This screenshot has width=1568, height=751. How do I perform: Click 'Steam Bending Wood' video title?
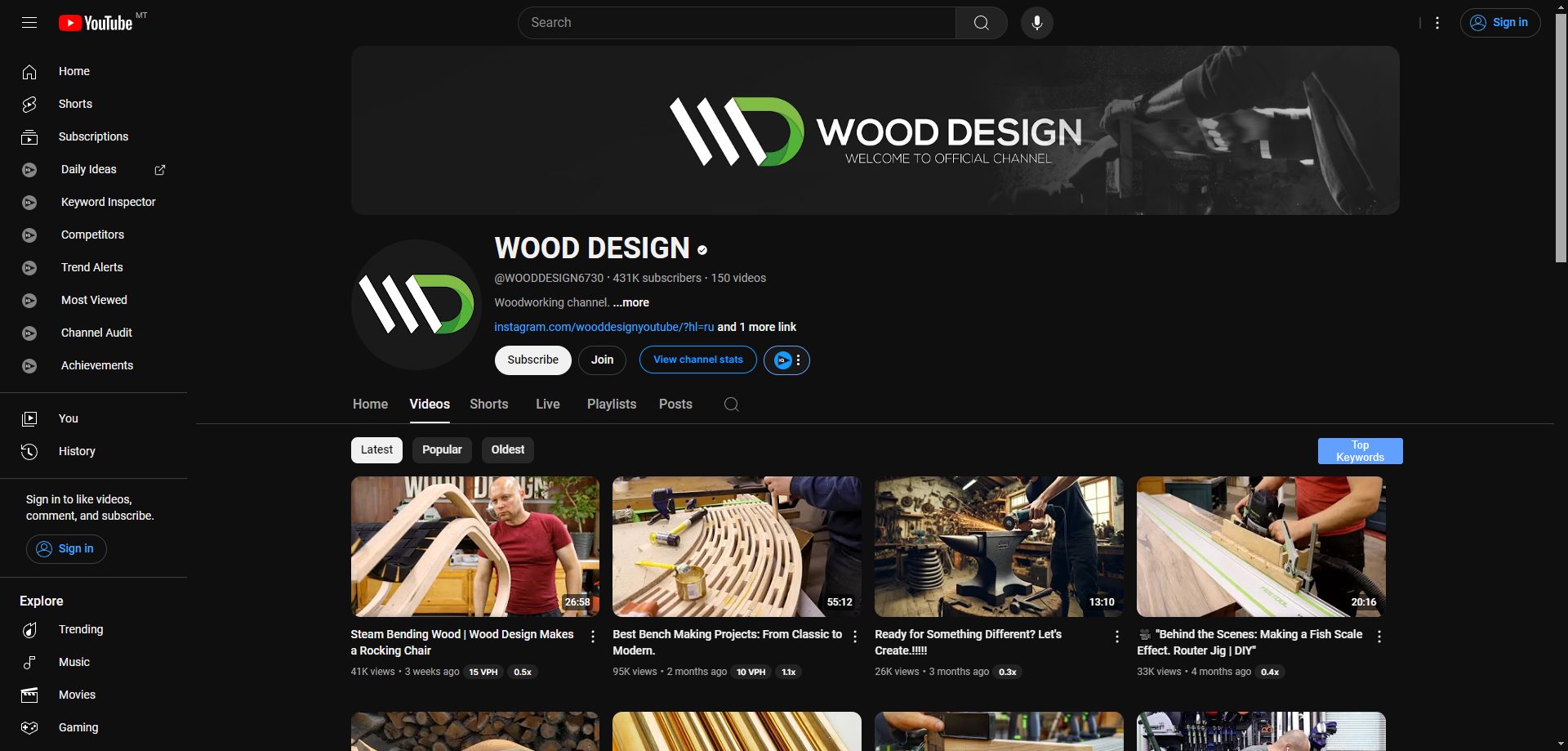point(462,642)
